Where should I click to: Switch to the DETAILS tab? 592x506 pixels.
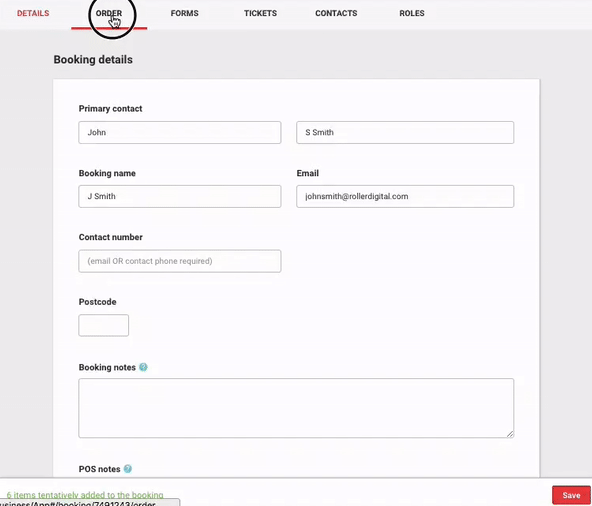[33, 13]
